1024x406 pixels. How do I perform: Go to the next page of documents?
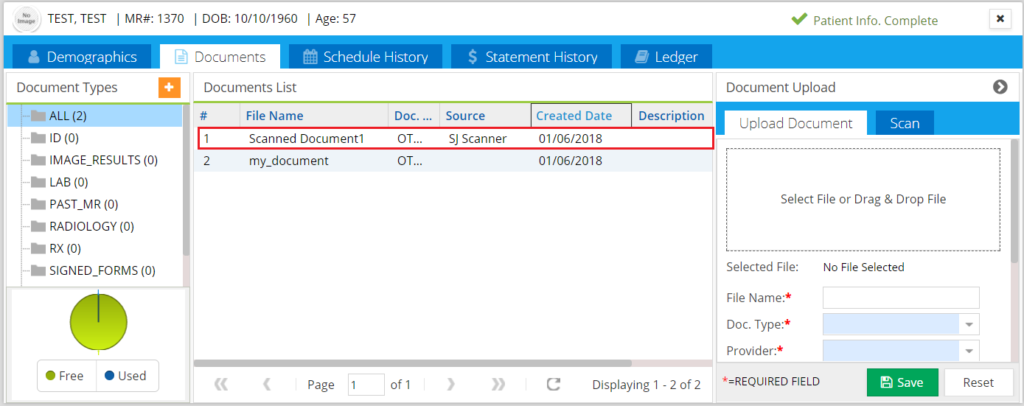[x=451, y=384]
